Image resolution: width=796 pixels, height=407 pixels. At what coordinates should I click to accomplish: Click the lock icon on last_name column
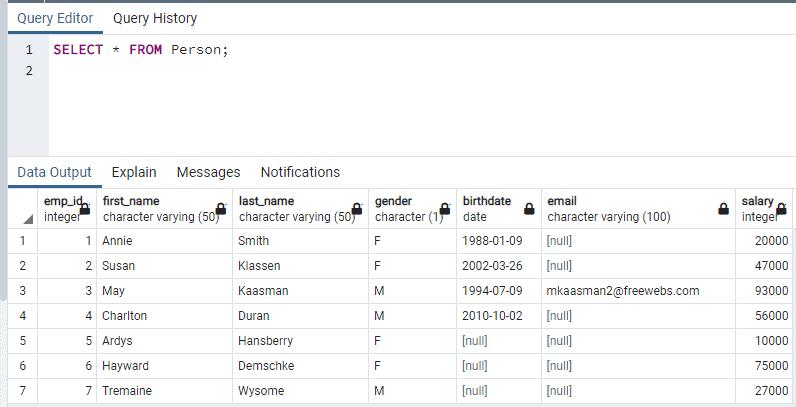tap(358, 209)
